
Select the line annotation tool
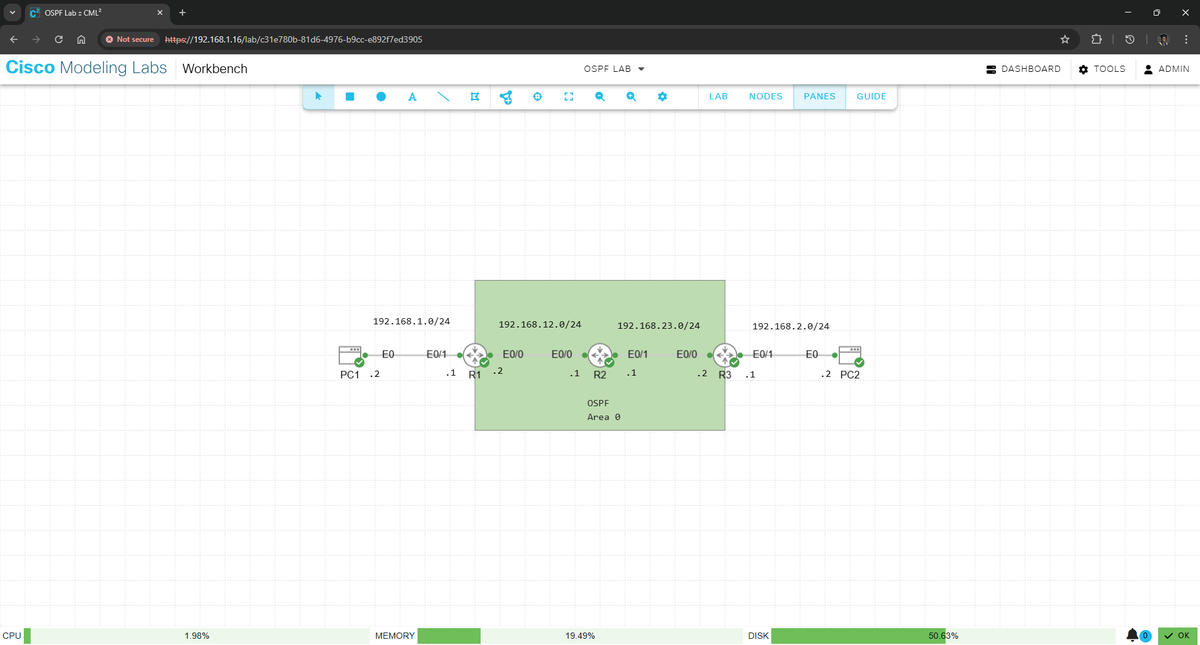443,97
